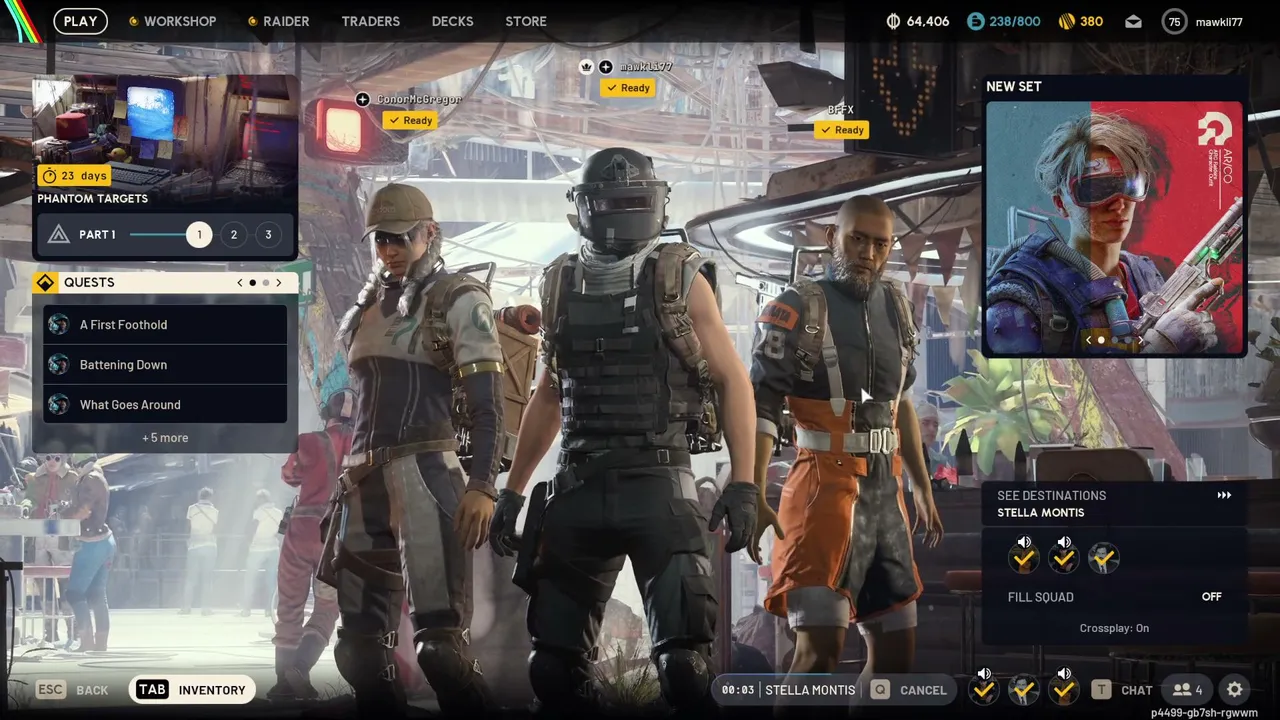Open A First Foothold quest
This screenshot has width=1280, height=720.
coord(165,325)
